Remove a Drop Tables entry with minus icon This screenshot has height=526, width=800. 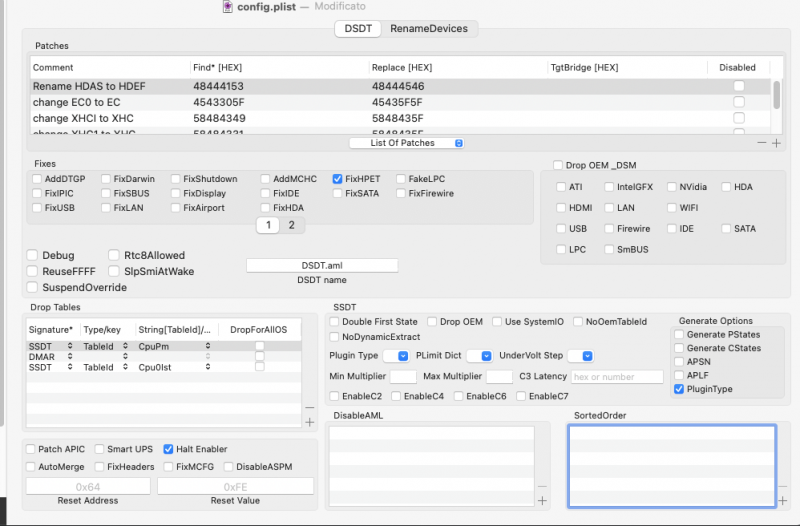[309, 408]
